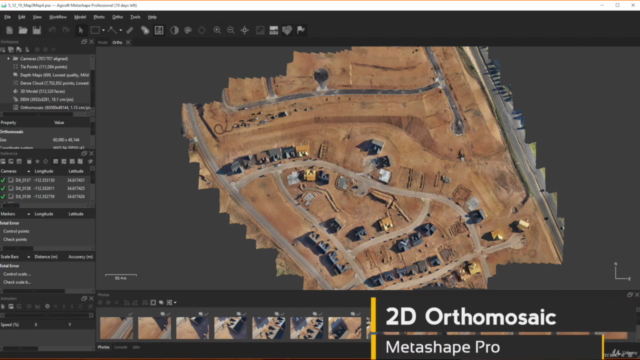
Task: Sort by the Scale Bars column header arrow
Action: [x=28, y=257]
